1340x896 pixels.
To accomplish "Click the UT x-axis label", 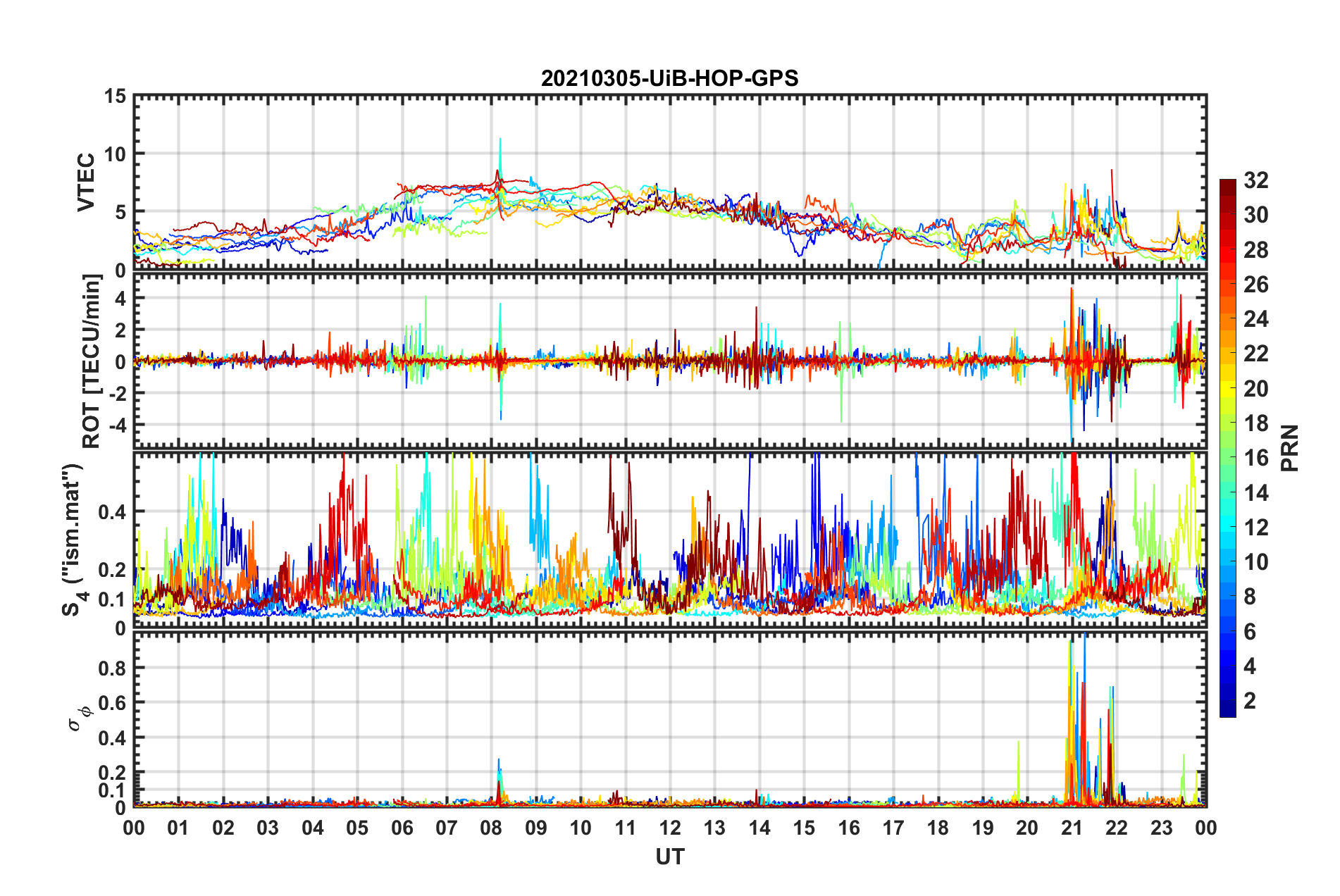I will pyautogui.click(x=670, y=857).
